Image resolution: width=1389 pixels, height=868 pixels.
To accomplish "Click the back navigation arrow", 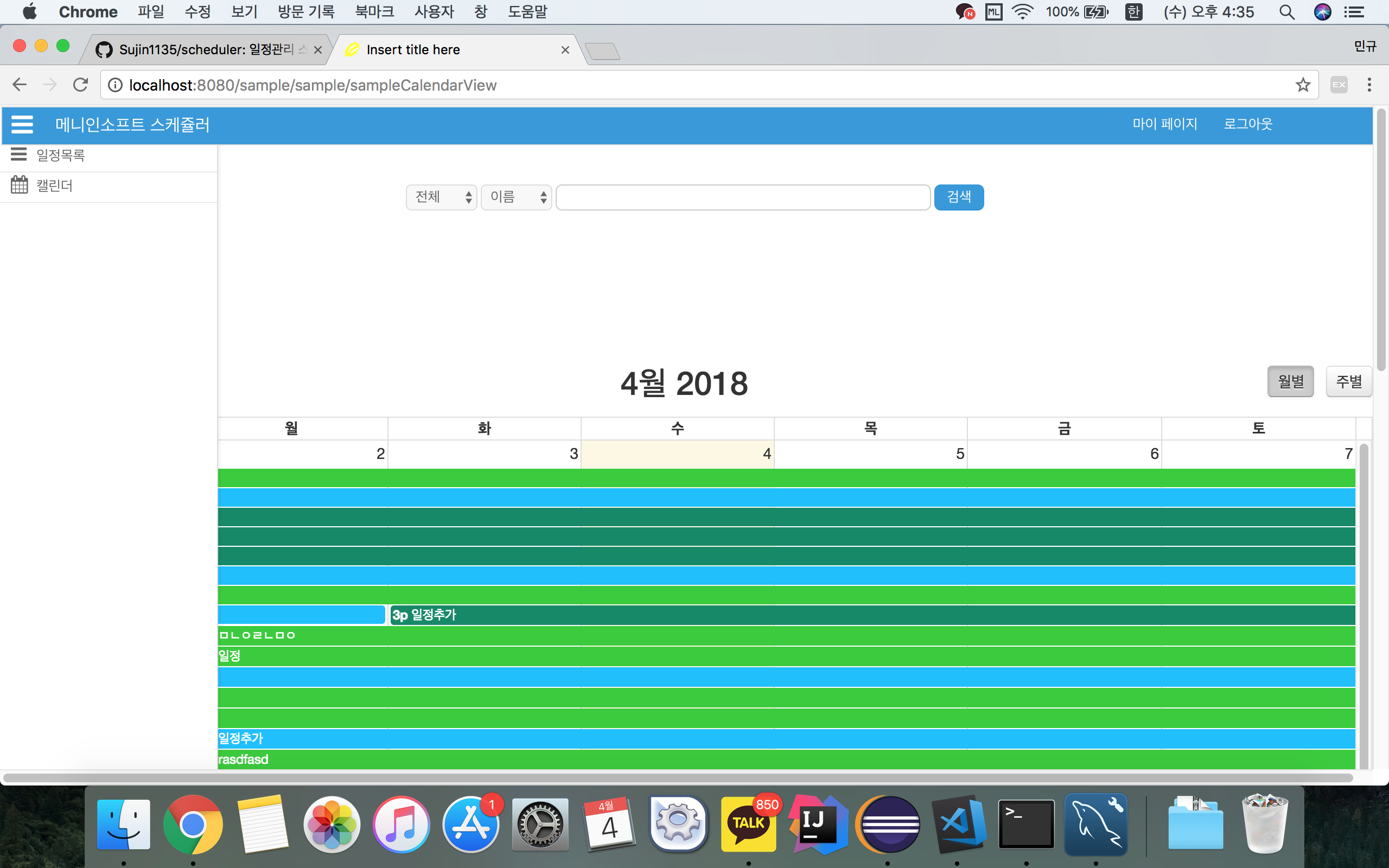I will point(20,85).
